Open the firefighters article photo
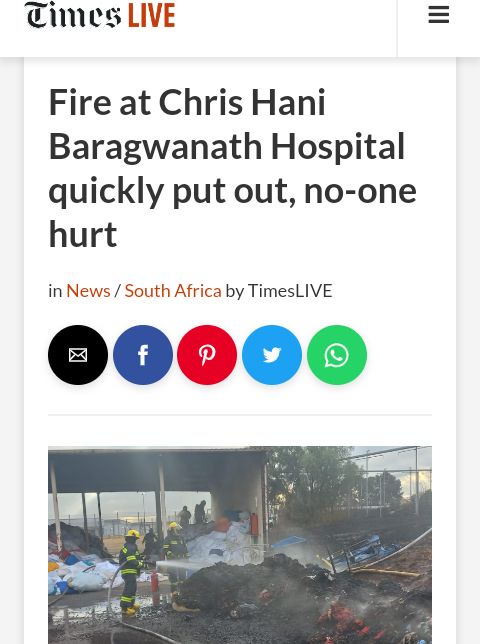This screenshot has height=644, width=480. (240, 545)
